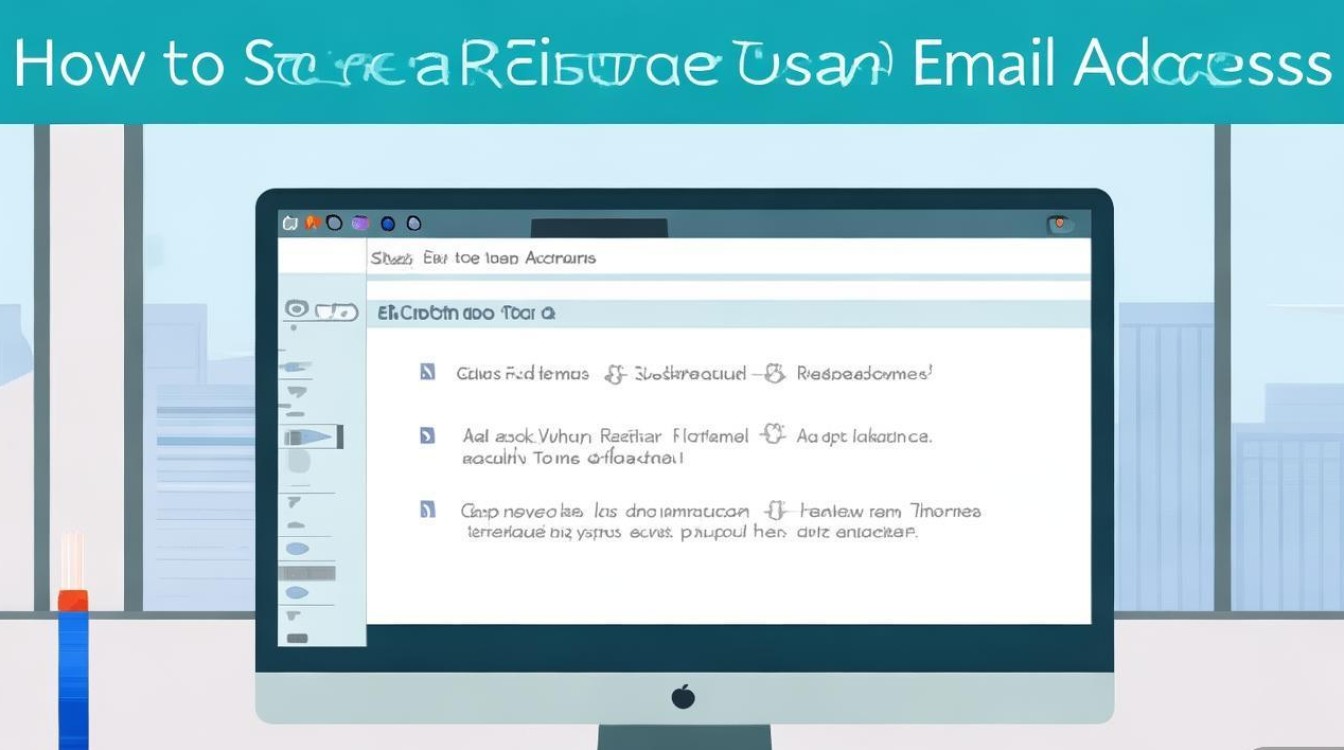1344x750 pixels.
Task: Select the highlighted arrow item in sidebar
Action: (x=312, y=437)
